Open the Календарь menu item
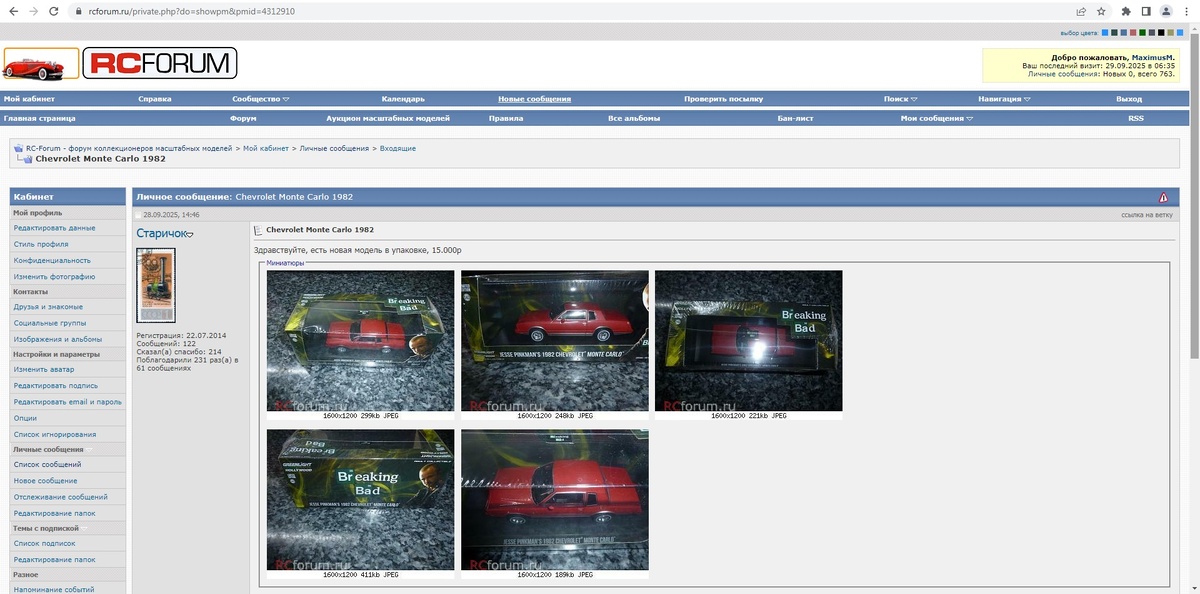This screenshot has width=1200, height=594. point(403,99)
